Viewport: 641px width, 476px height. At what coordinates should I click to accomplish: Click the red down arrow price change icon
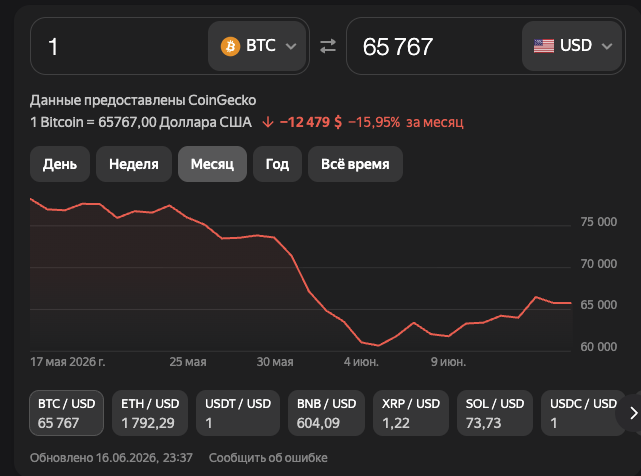(268, 122)
